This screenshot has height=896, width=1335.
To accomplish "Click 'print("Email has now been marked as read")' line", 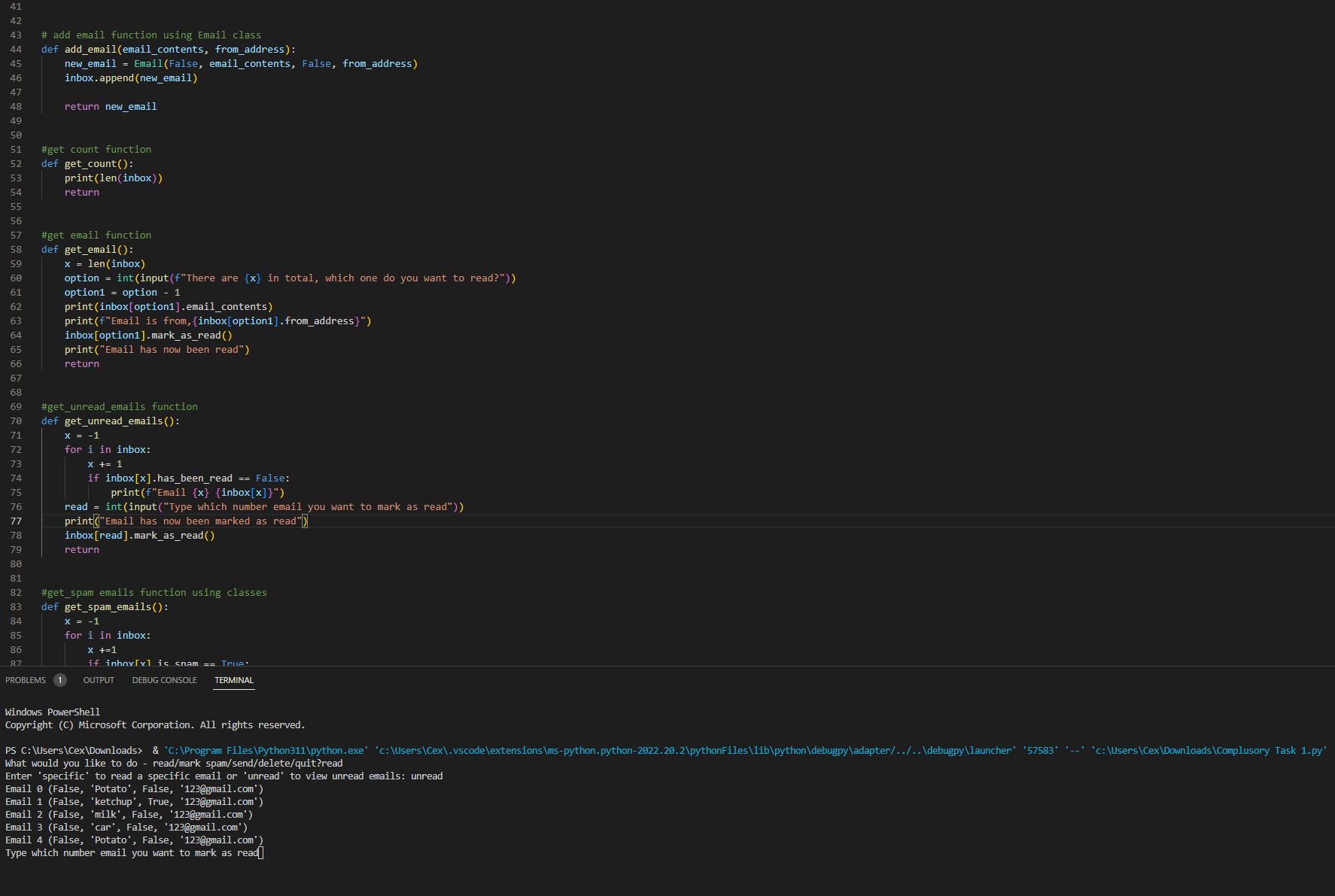I will 186,521.
